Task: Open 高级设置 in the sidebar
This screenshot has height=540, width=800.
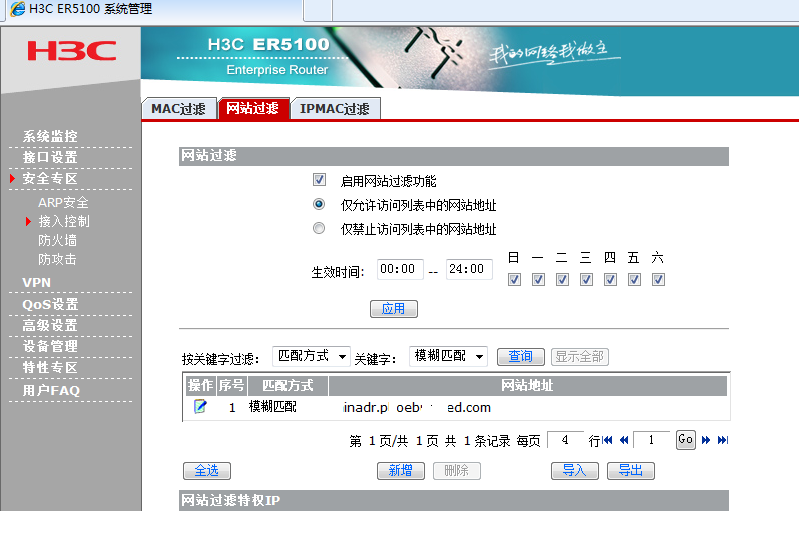Action: (50, 325)
